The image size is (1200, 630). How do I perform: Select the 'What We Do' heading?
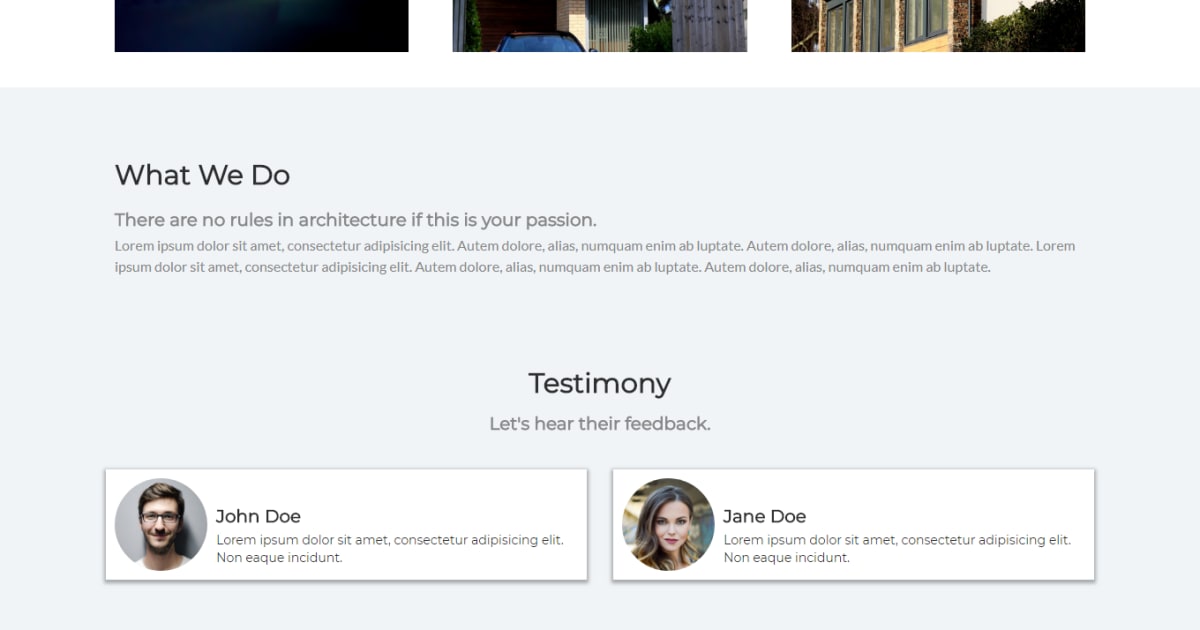pos(202,175)
